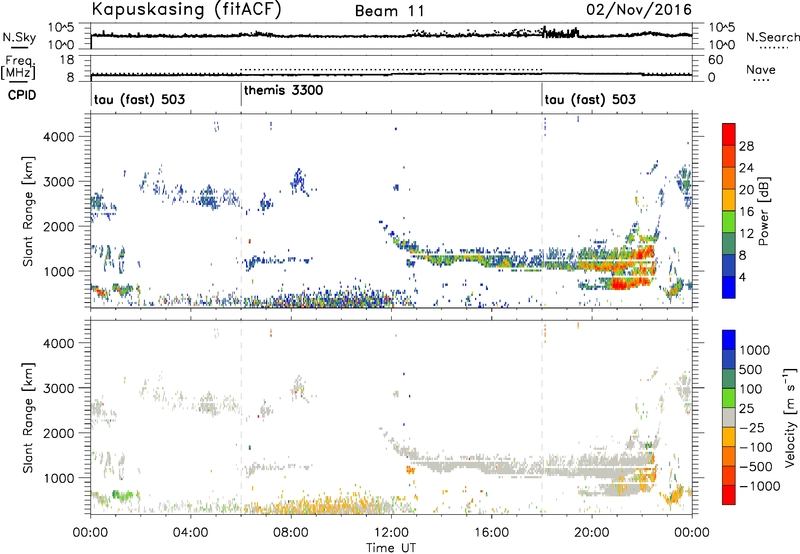
Task: Select the themis 3300 CPID label
Action: [x=283, y=90]
